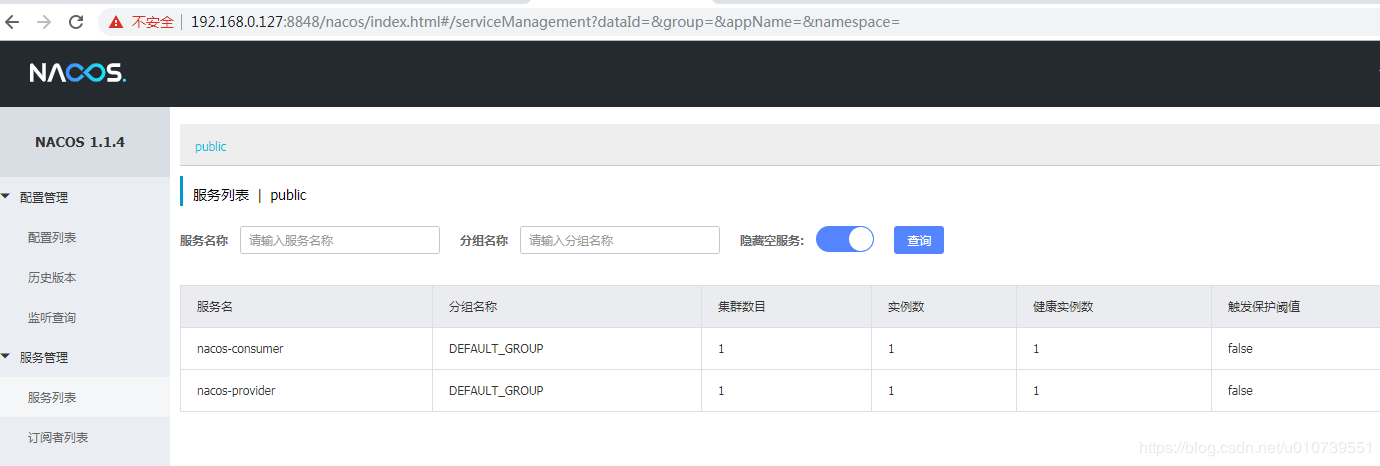Open 历史版本 in the sidebar

(52, 277)
